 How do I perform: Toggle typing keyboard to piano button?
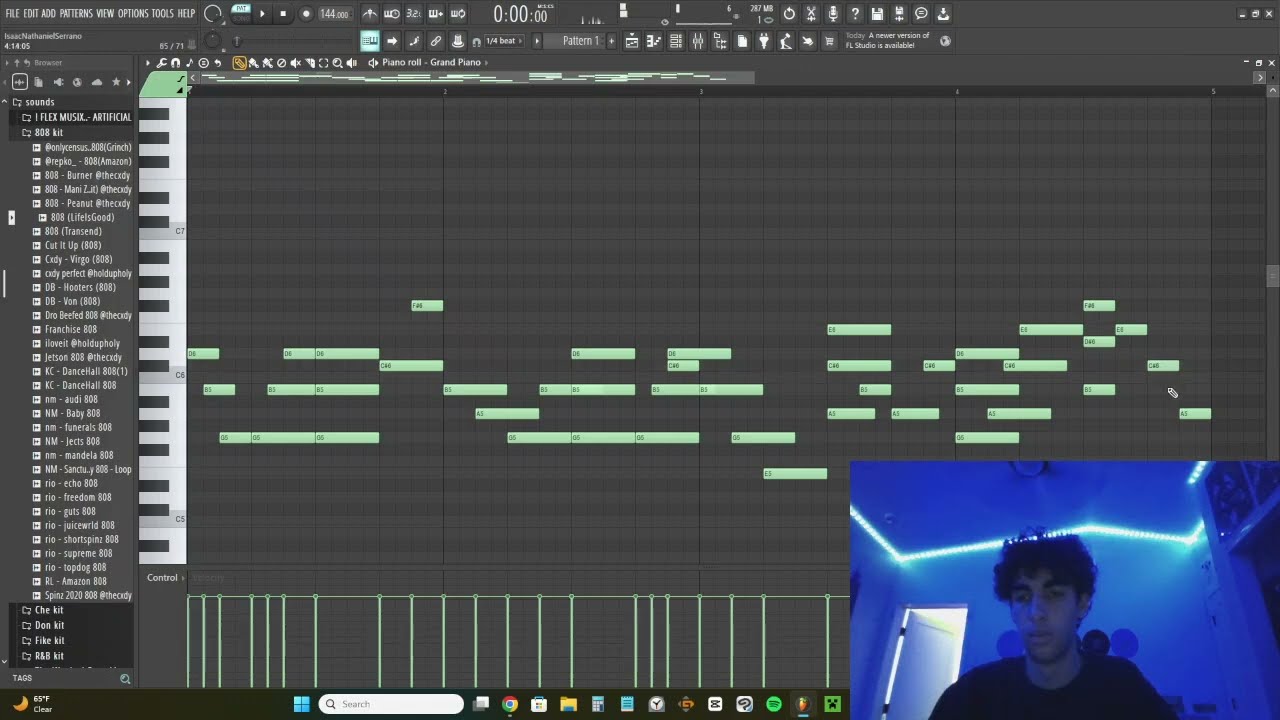click(370, 41)
